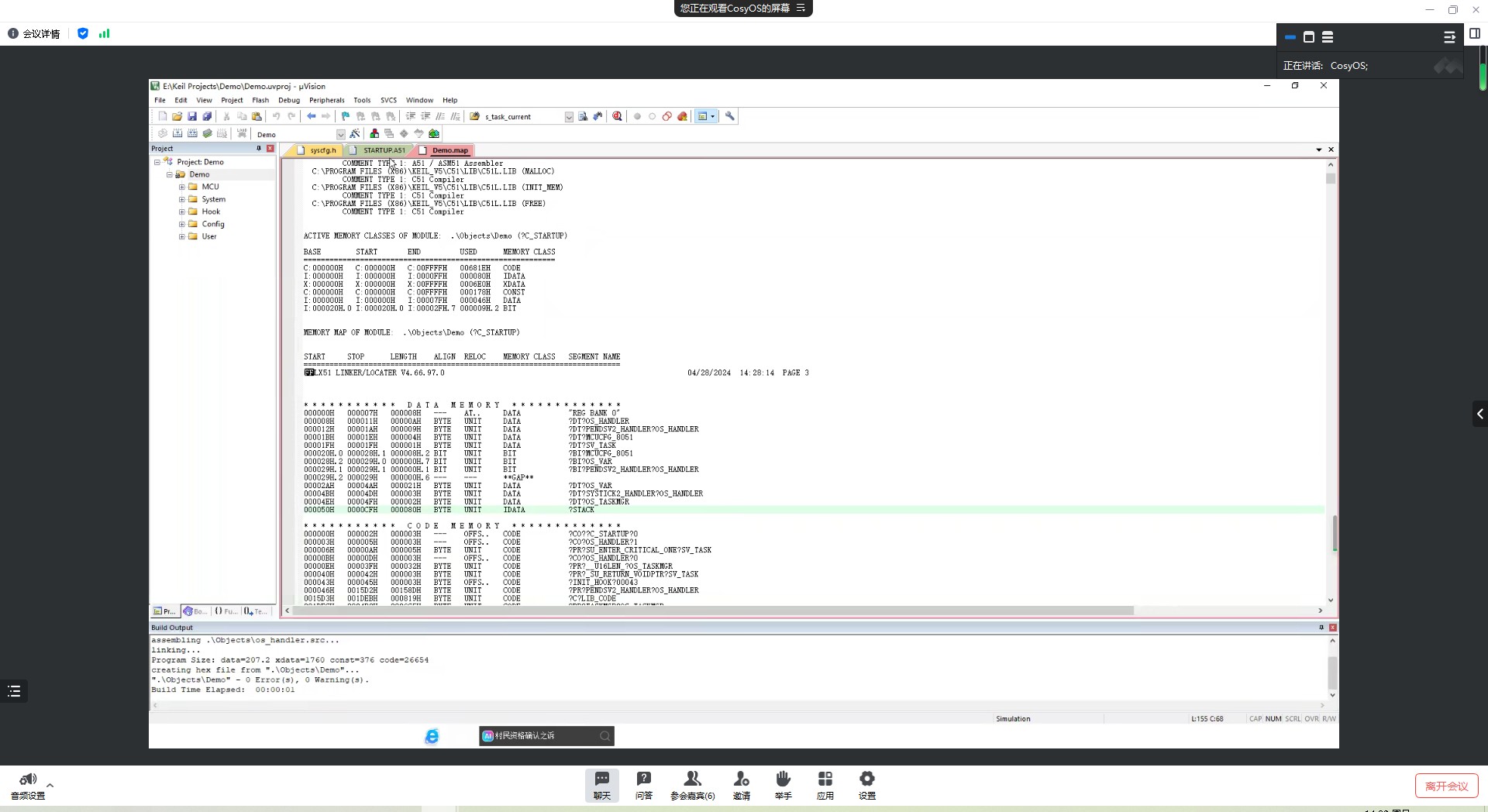
Task: Open Manage Project Items colored blocks icon
Action: pyautogui.click(x=374, y=133)
